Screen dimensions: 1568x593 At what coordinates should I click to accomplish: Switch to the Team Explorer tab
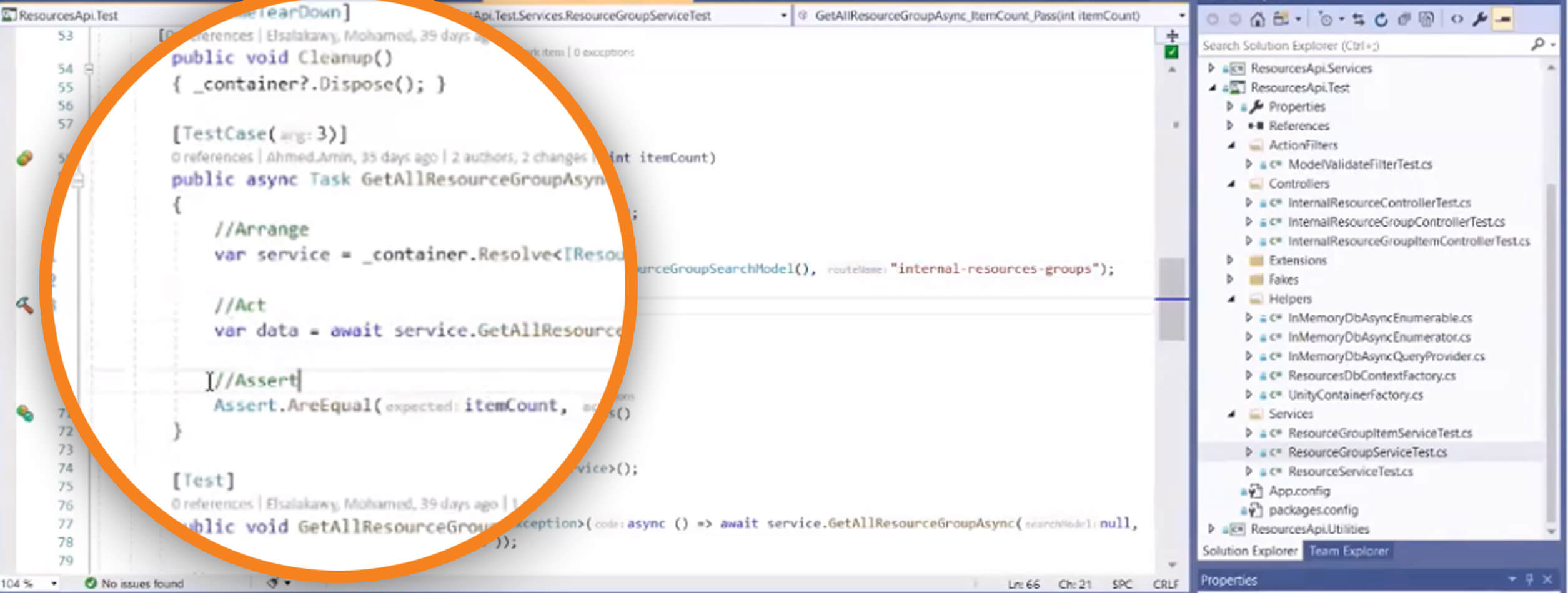coord(1349,551)
